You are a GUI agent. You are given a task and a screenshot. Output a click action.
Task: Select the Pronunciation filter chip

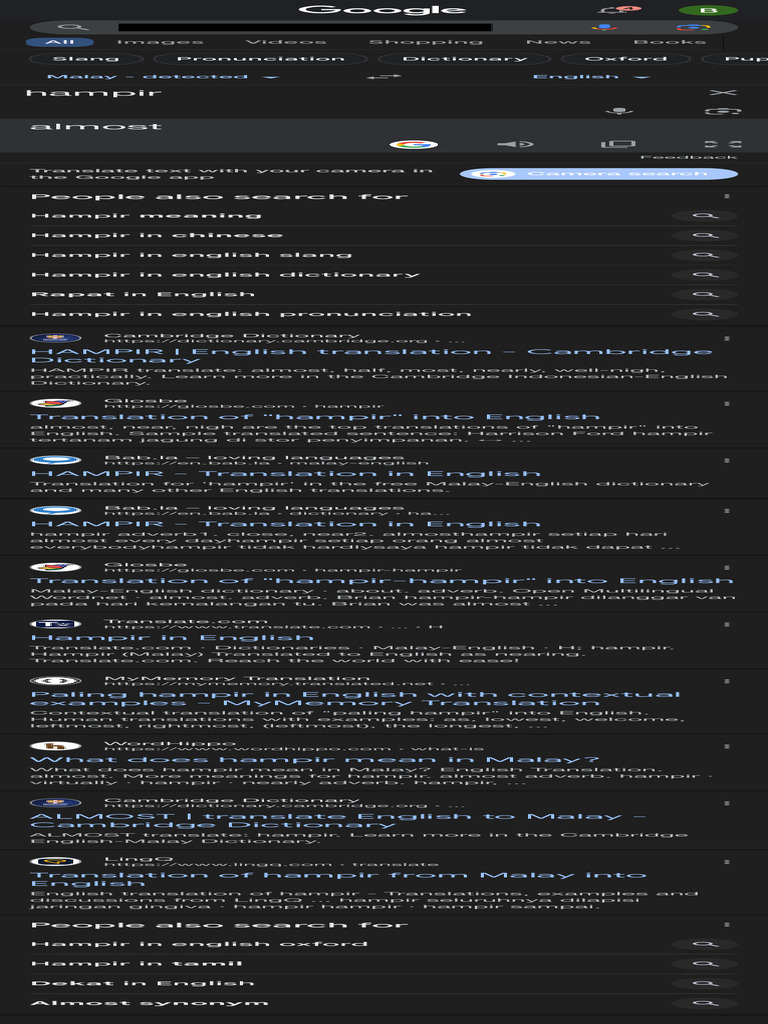(261, 59)
